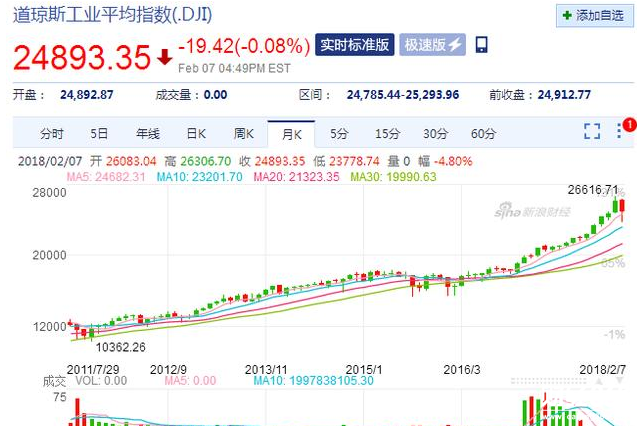Open the mobile phone version icon
Viewport: 637px width, 426px height.
click(481, 44)
